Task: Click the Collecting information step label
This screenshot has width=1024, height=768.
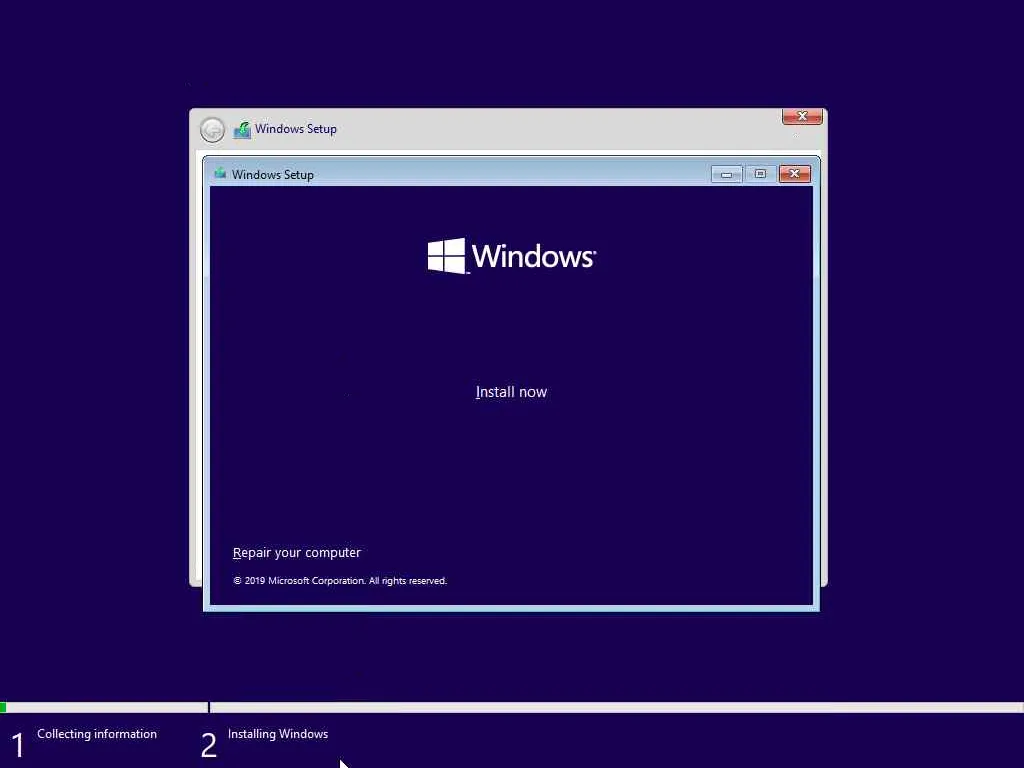Action: (97, 734)
